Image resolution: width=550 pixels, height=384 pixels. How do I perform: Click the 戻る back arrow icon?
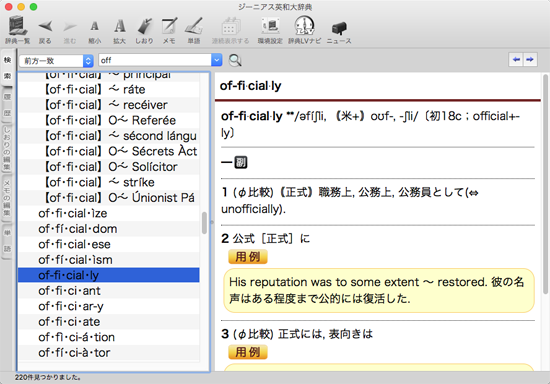pyautogui.click(x=45, y=26)
